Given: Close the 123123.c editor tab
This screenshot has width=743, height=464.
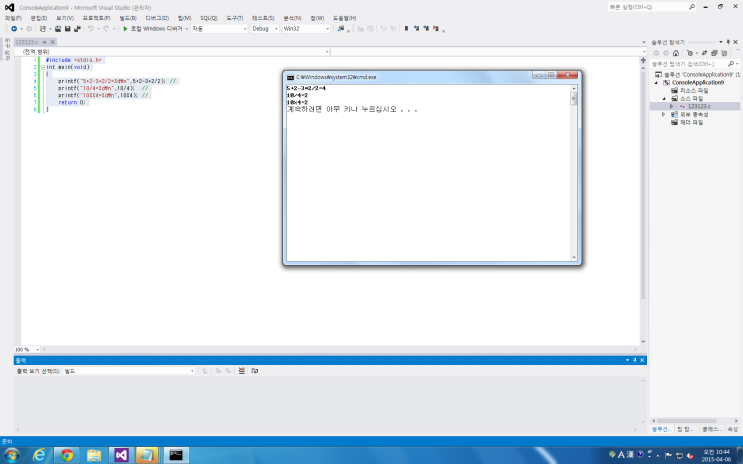Looking at the screenshot, I should (x=53, y=42).
